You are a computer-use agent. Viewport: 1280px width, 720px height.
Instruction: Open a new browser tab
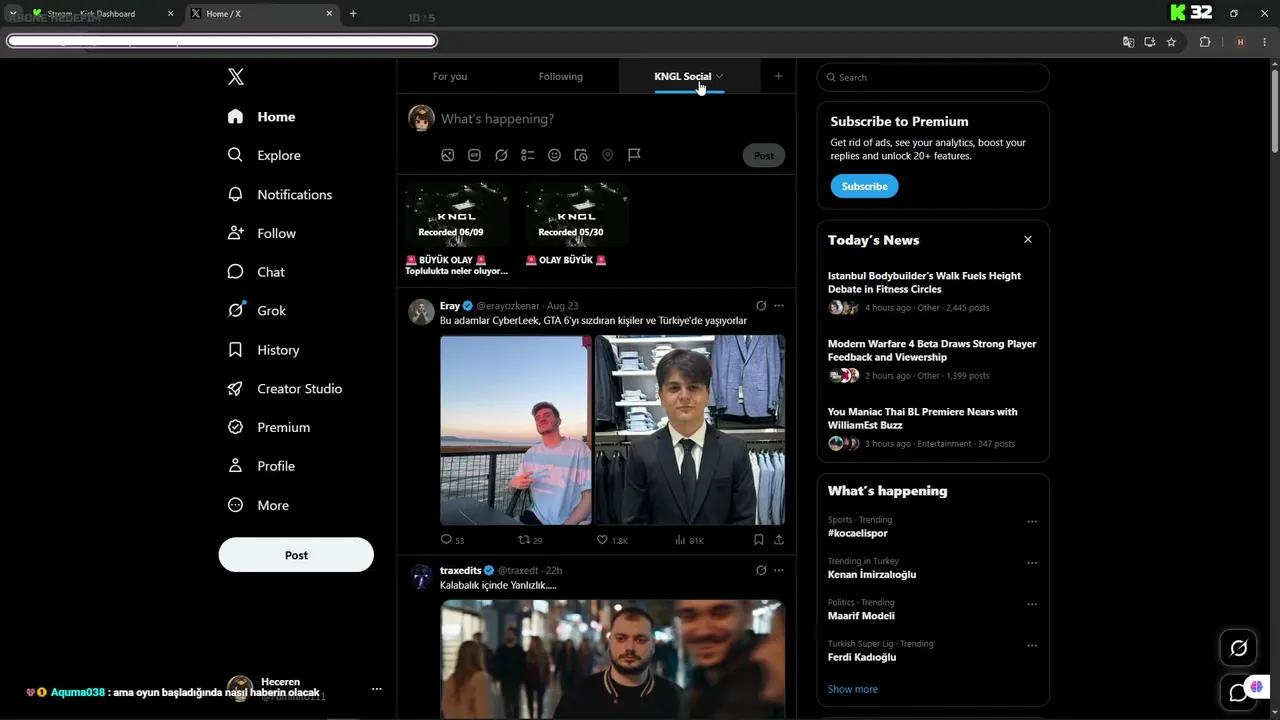click(353, 14)
